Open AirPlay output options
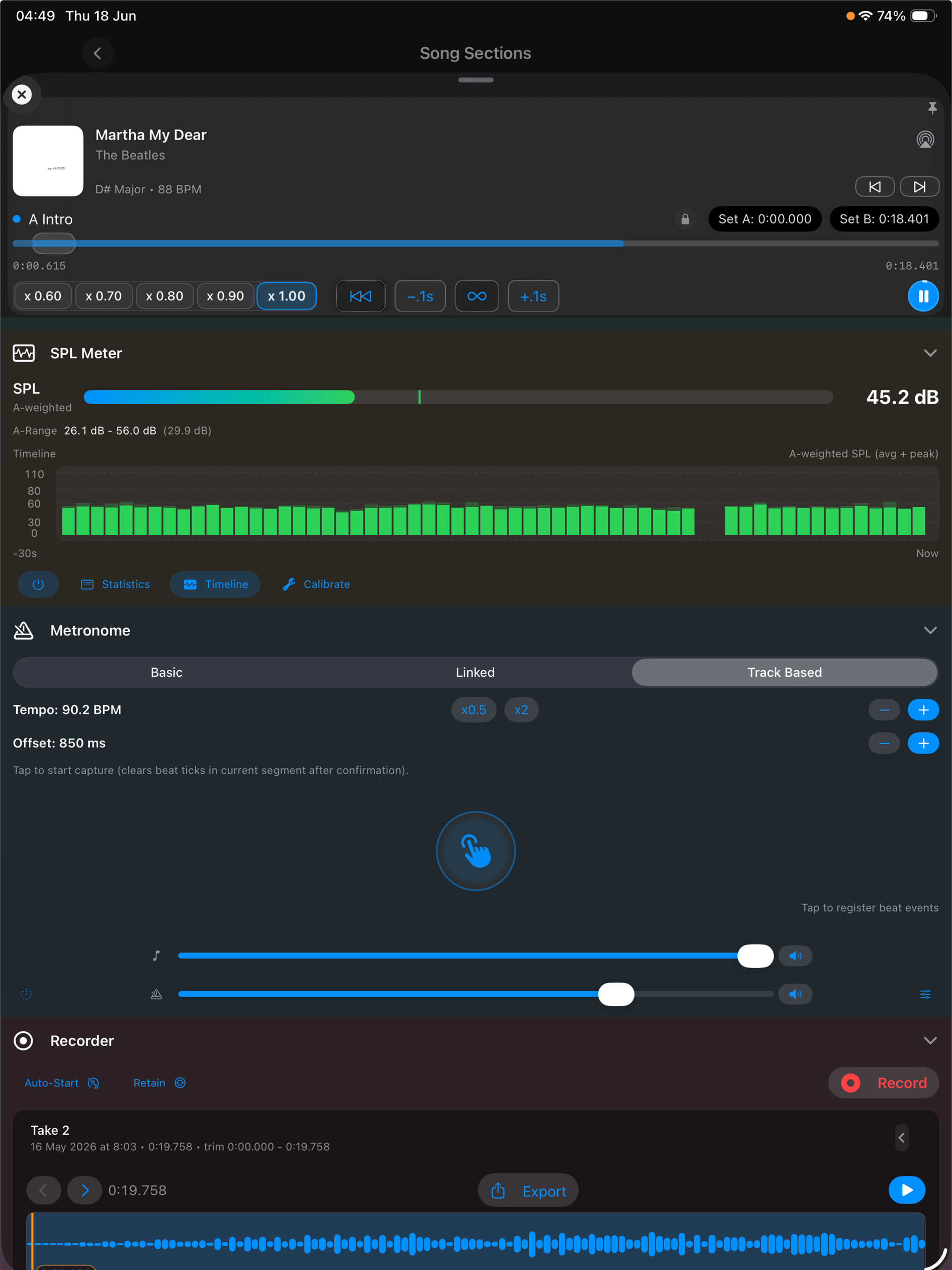This screenshot has height=1270, width=952. tap(925, 139)
